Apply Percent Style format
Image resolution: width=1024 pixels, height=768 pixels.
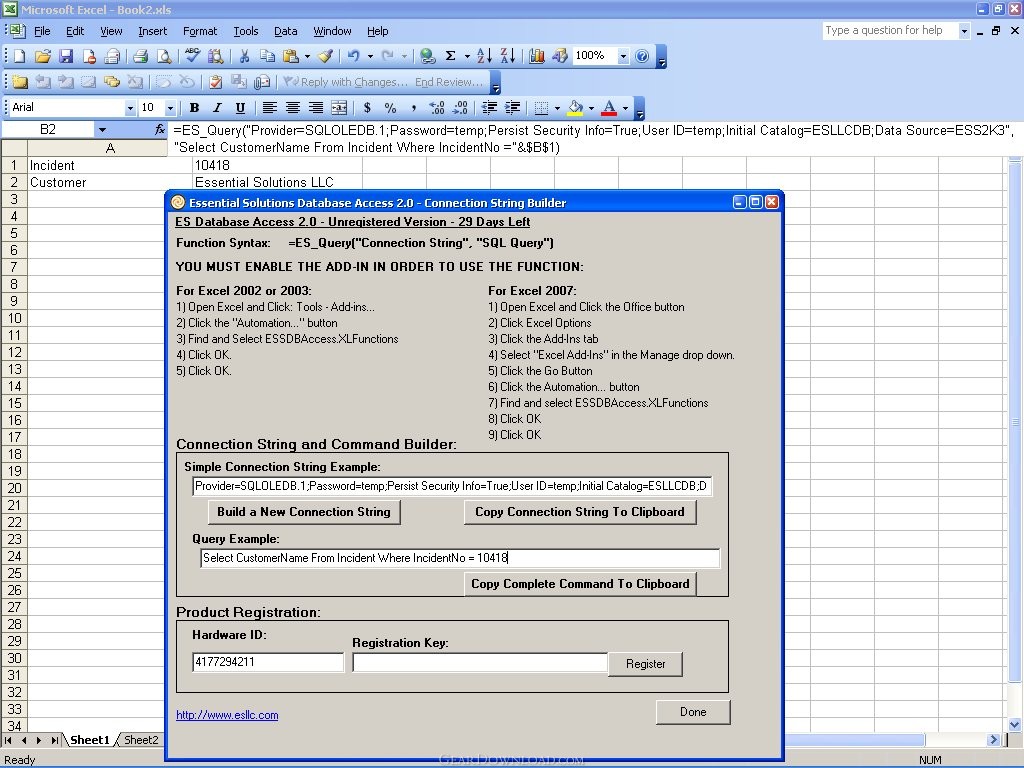tap(391, 108)
